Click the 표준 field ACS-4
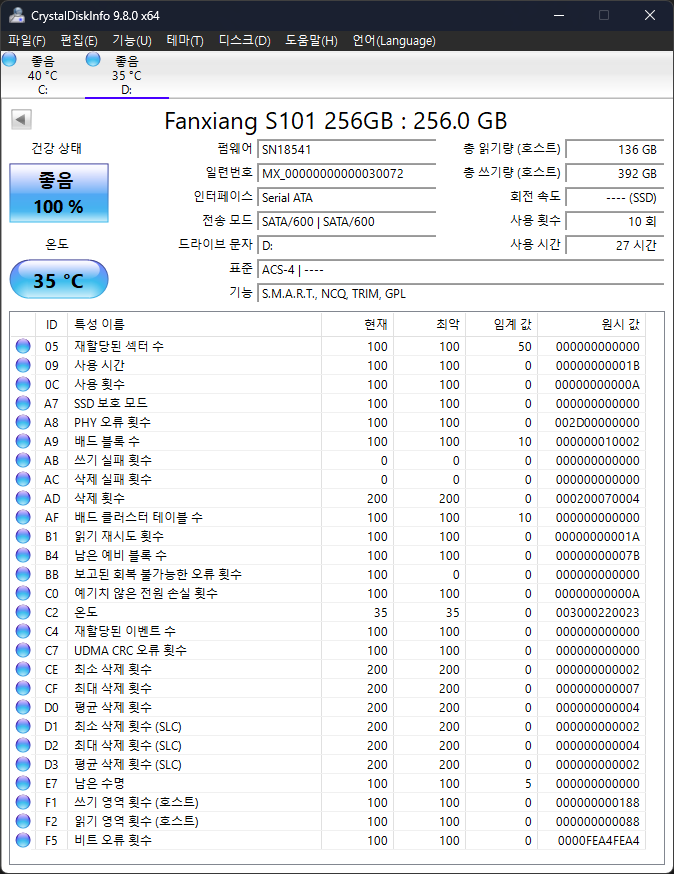Screen dimensions: 674x874 click(x=460, y=269)
